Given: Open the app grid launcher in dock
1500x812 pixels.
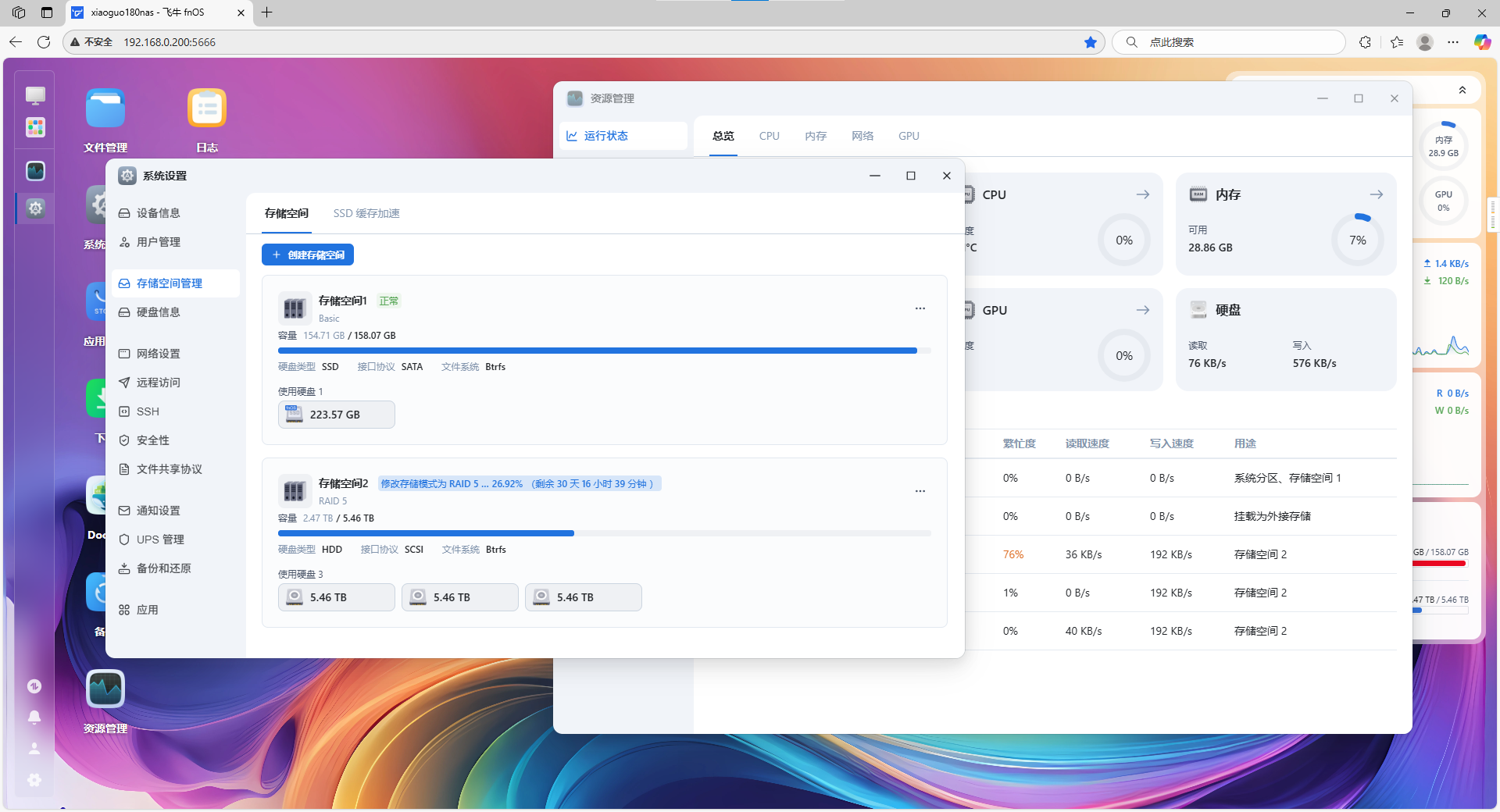Looking at the screenshot, I should [35, 127].
